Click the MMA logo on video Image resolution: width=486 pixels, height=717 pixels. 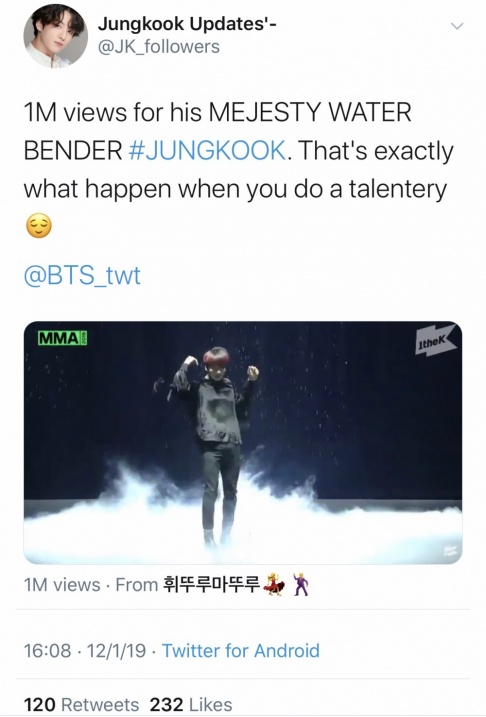click(x=62, y=339)
